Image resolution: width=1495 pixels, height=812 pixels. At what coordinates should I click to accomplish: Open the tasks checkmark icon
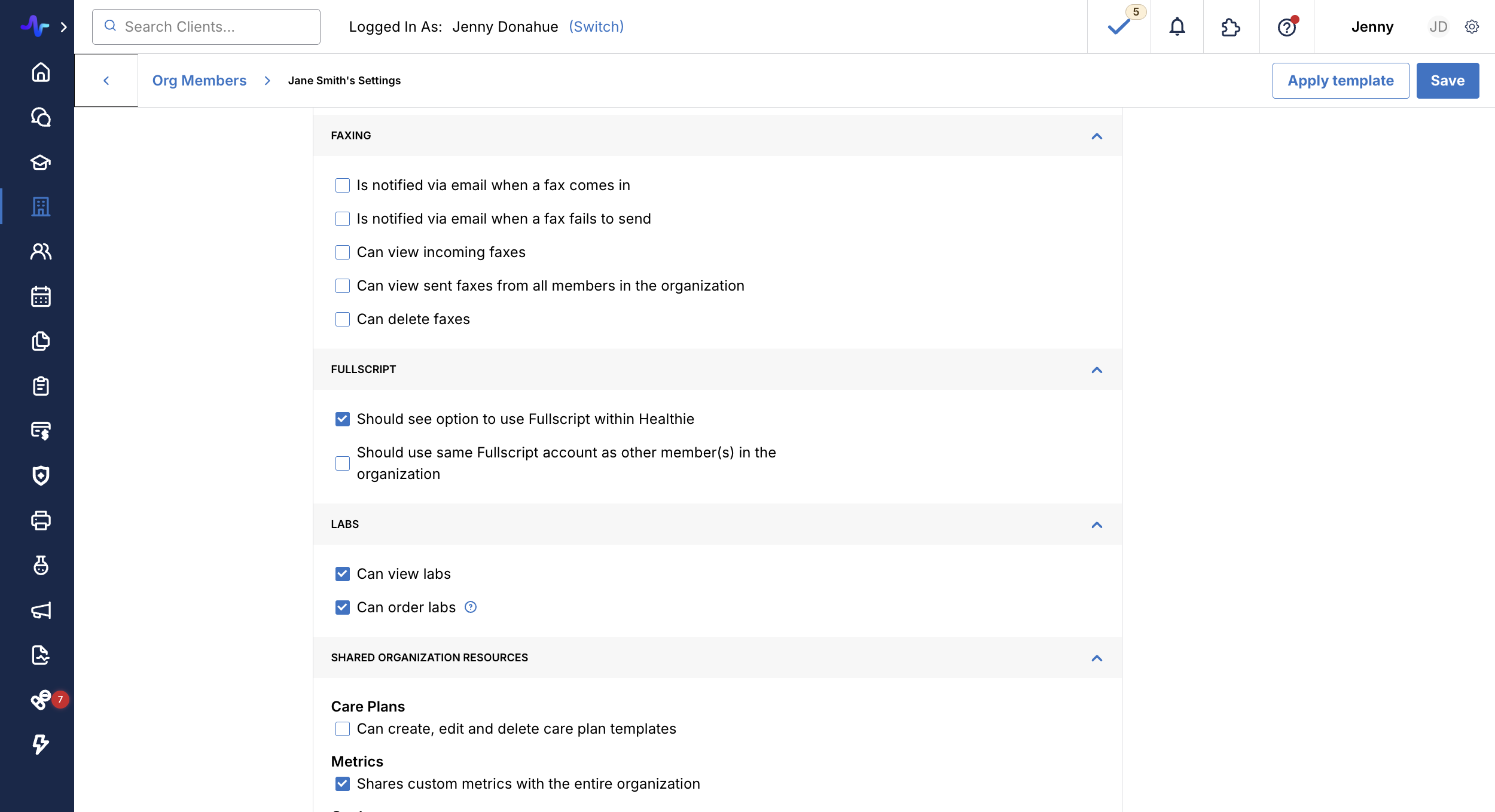point(1118,27)
